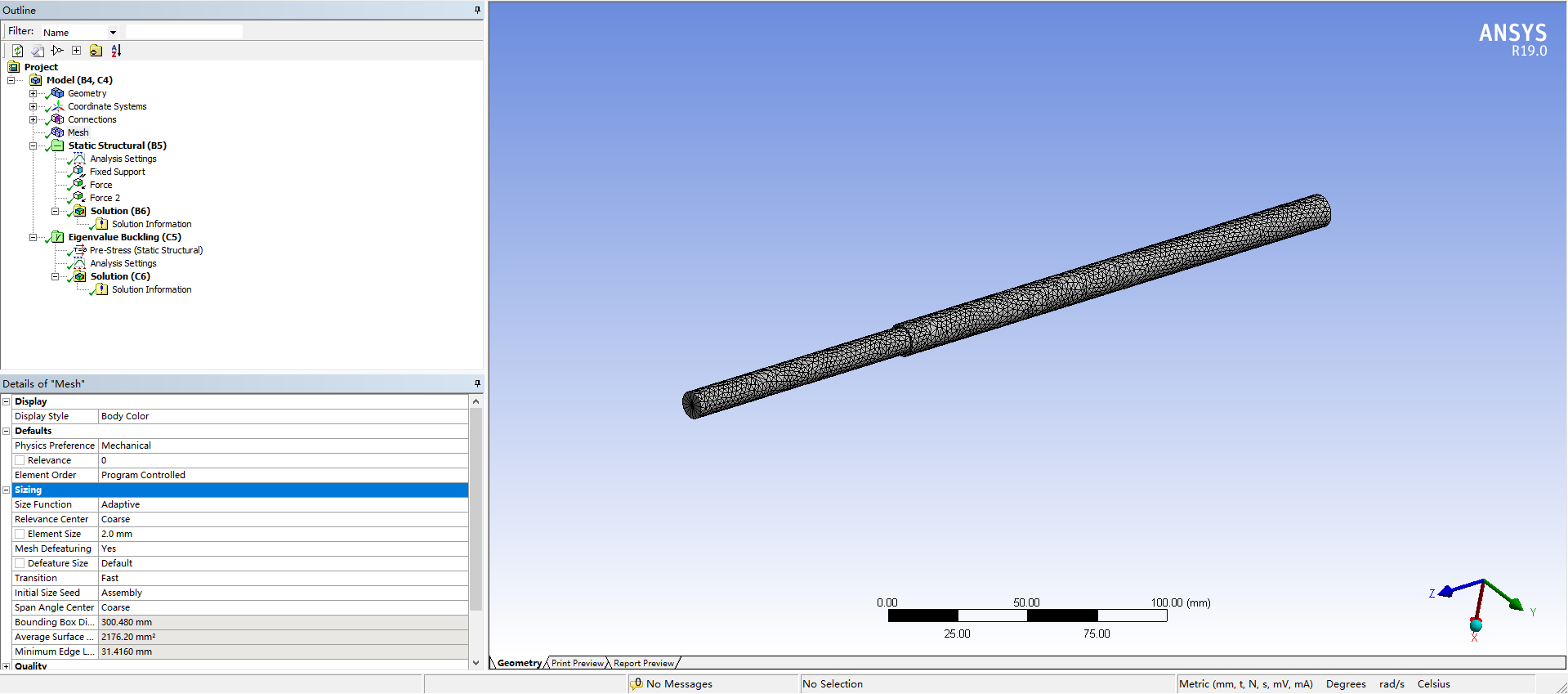Toggle the Element Size parameter checkbox

point(20,534)
